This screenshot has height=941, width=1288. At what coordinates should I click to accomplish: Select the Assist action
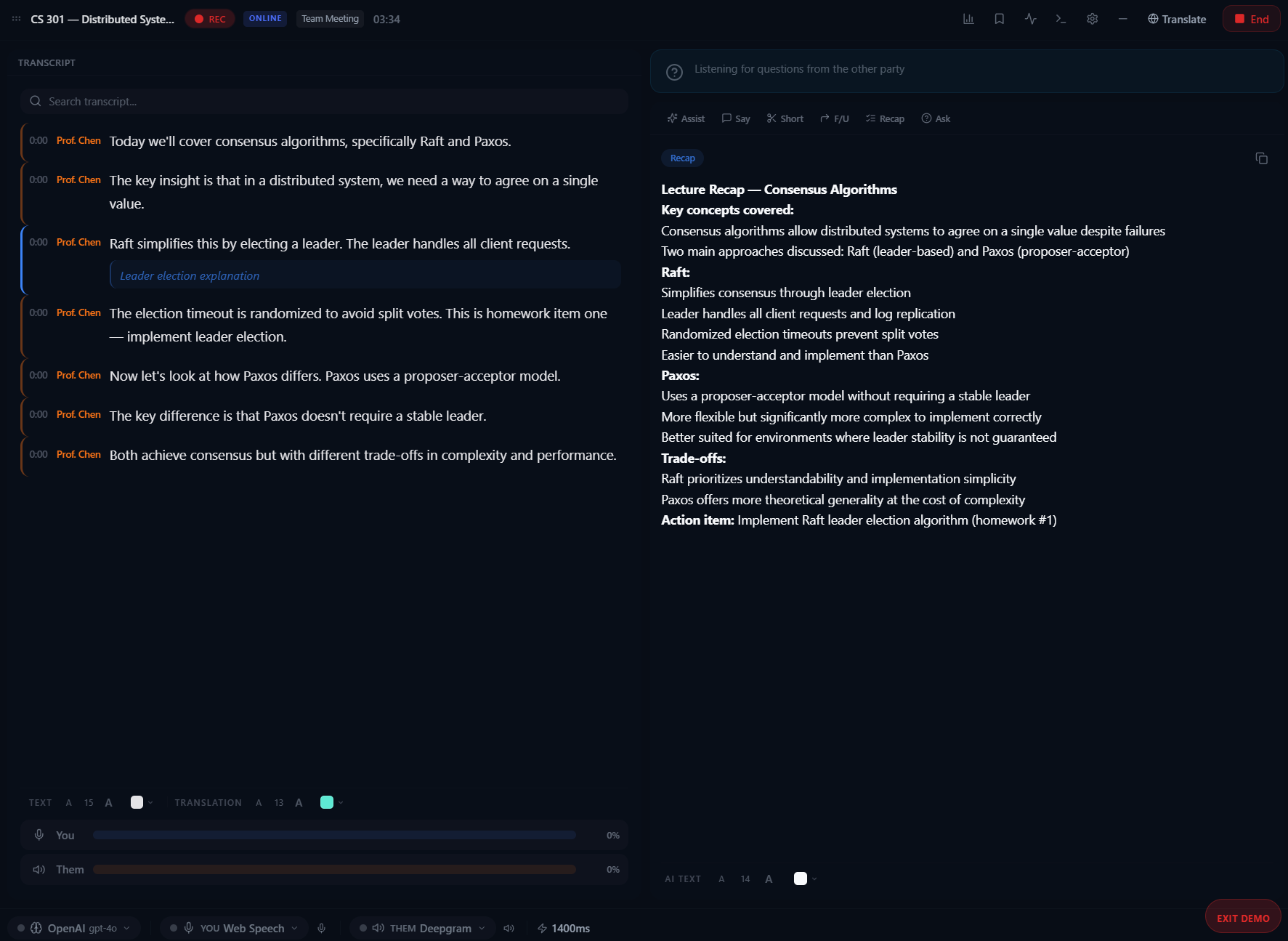(686, 118)
